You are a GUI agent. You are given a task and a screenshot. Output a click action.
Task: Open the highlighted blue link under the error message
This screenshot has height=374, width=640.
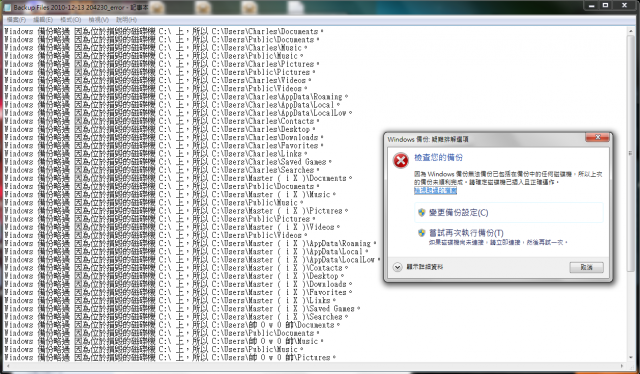click(x=436, y=191)
